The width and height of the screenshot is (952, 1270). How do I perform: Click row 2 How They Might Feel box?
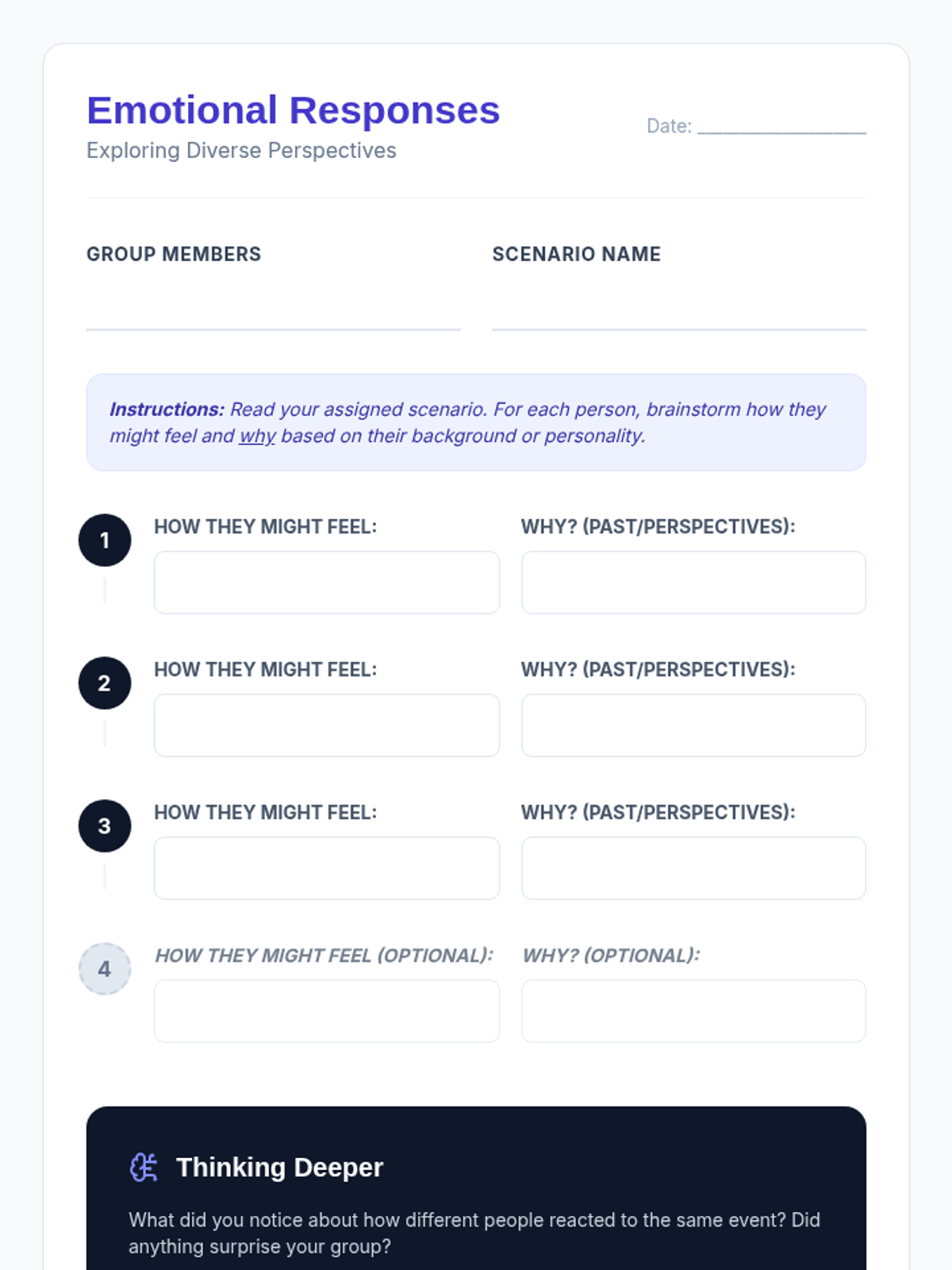pyautogui.click(x=326, y=725)
